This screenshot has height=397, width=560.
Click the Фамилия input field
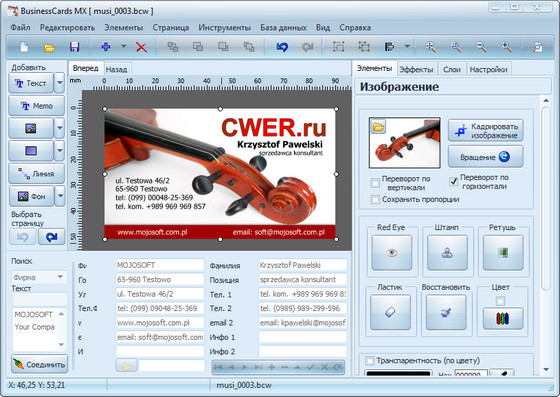click(302, 265)
